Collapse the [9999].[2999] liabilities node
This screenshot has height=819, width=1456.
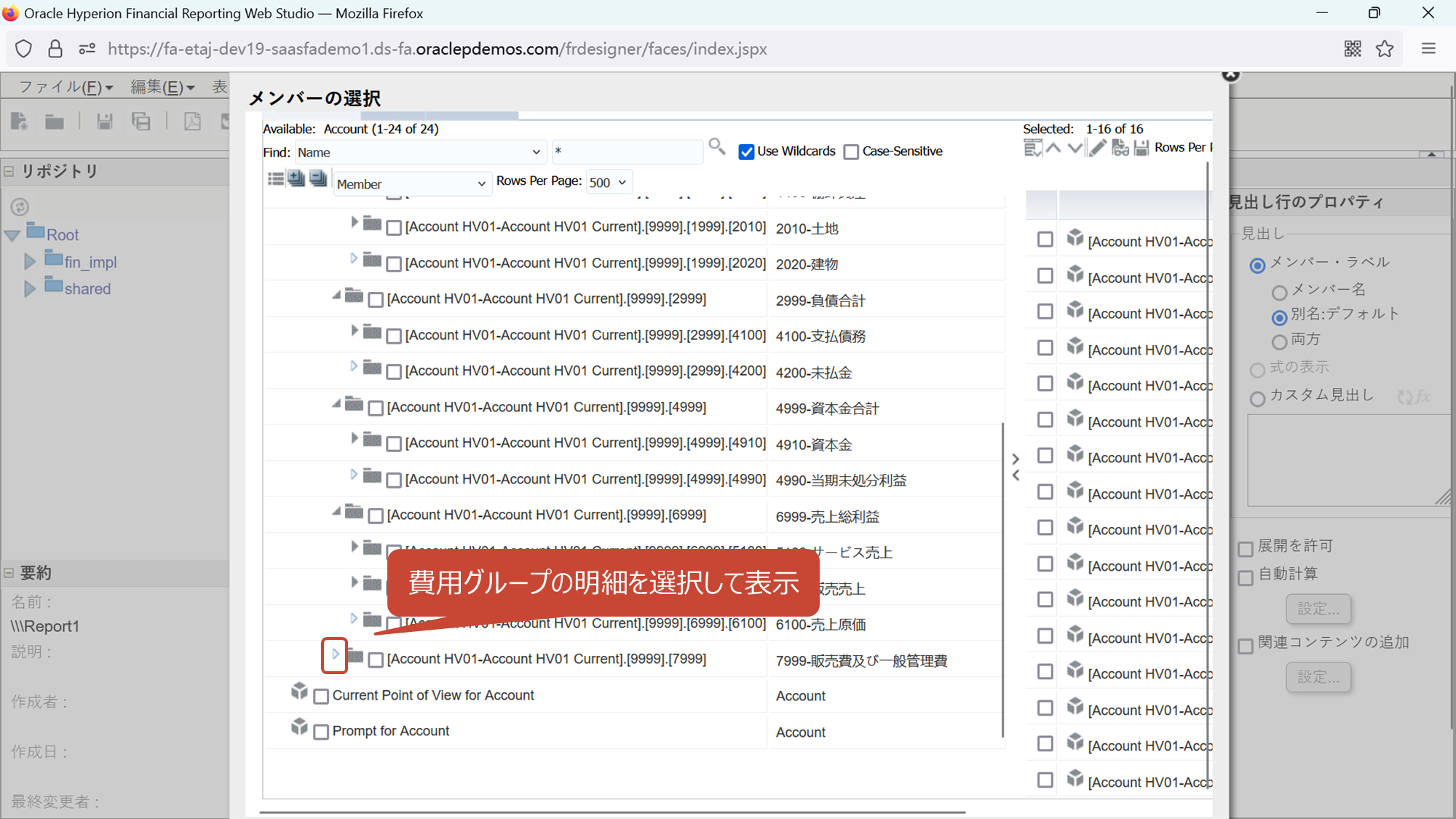click(336, 296)
